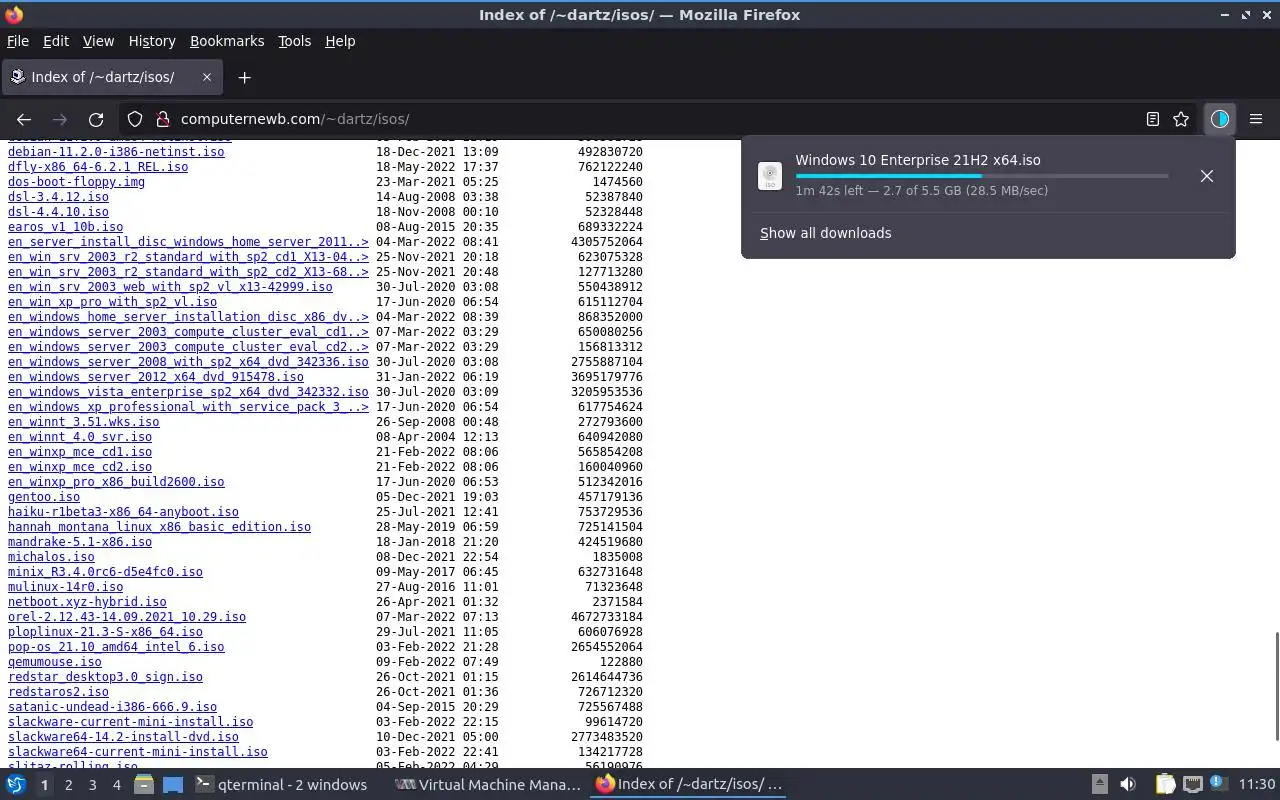
Task: Reload the current page
Action: point(96,119)
